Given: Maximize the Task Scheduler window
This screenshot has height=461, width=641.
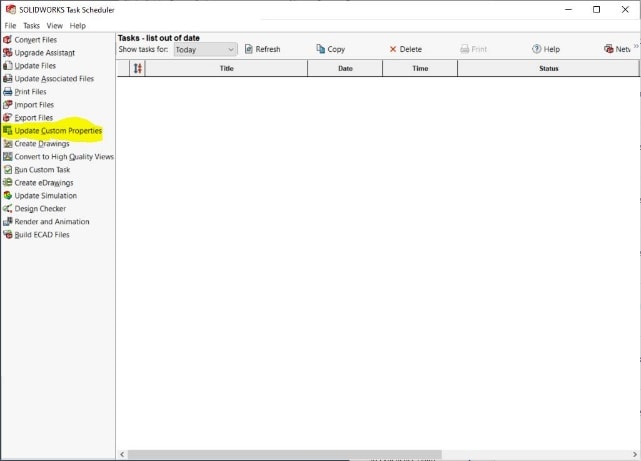Looking at the screenshot, I should 596,9.
